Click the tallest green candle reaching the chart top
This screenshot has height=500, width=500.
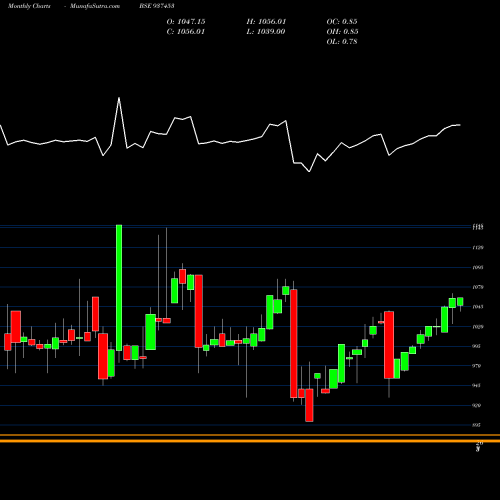point(119,288)
